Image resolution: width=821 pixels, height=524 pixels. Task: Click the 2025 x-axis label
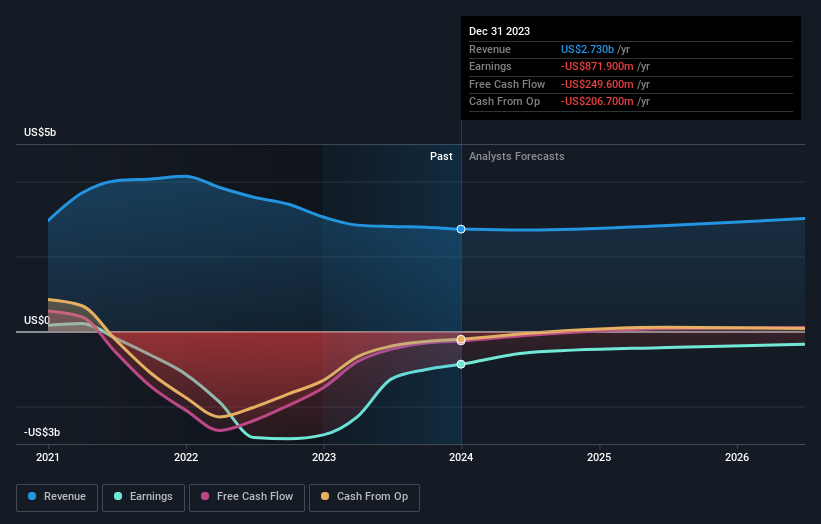[599, 457]
